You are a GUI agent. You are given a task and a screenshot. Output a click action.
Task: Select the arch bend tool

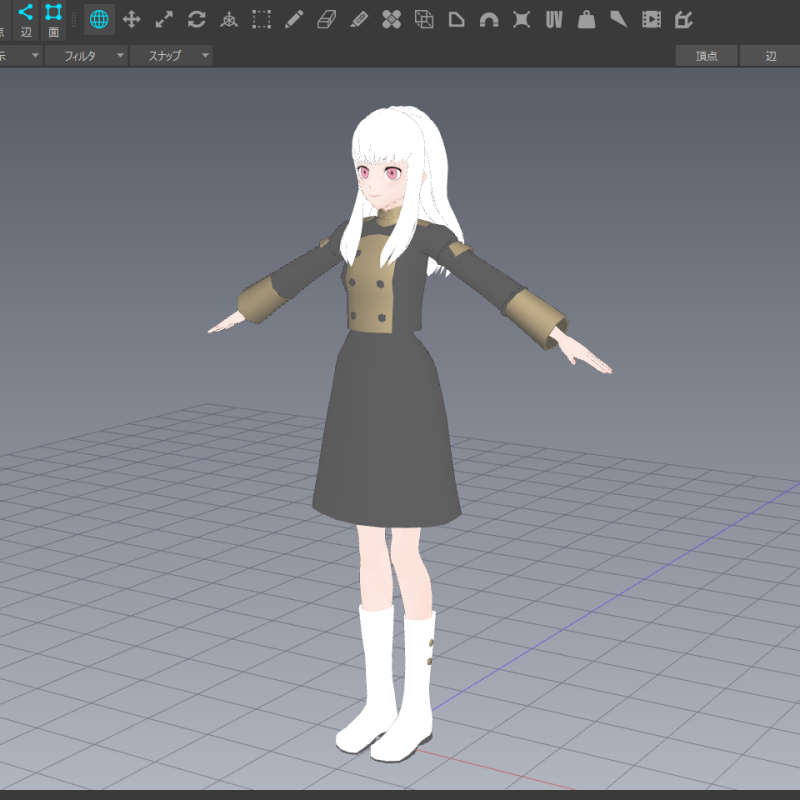point(489,20)
